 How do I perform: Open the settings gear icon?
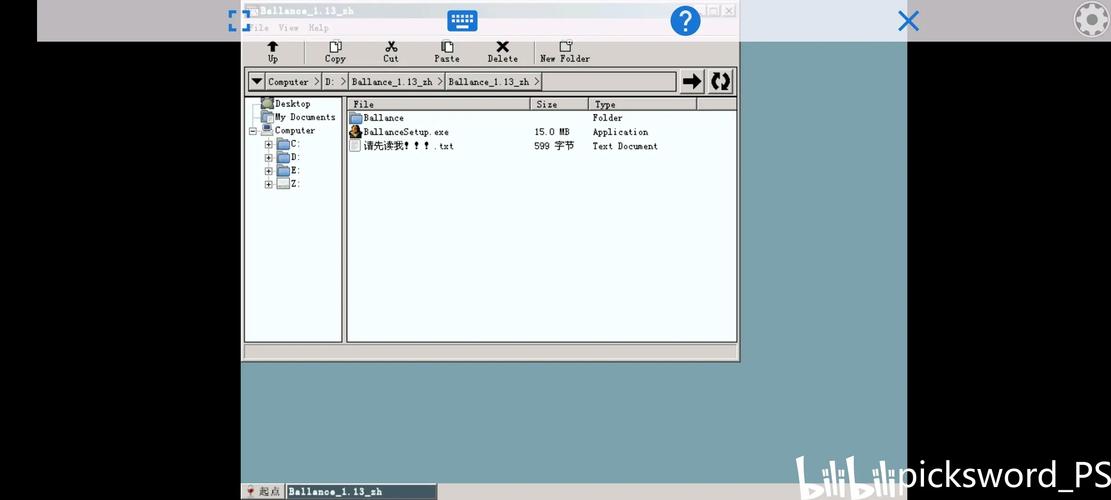(x=1091, y=20)
